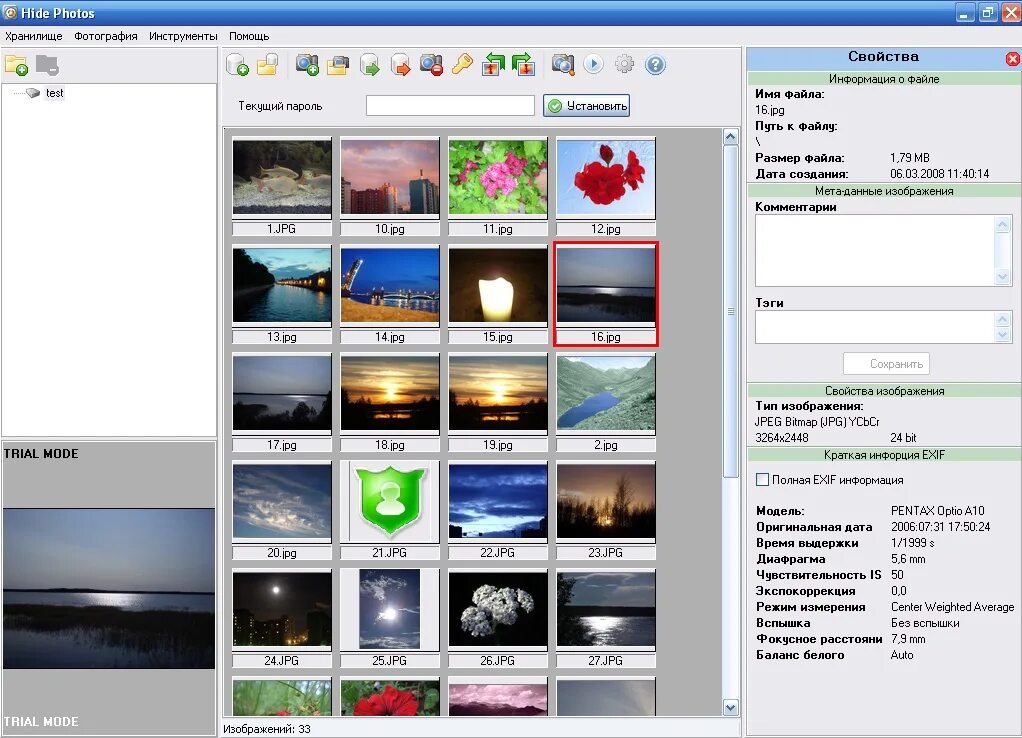Select the 17.jpg thumbnail

[282, 393]
